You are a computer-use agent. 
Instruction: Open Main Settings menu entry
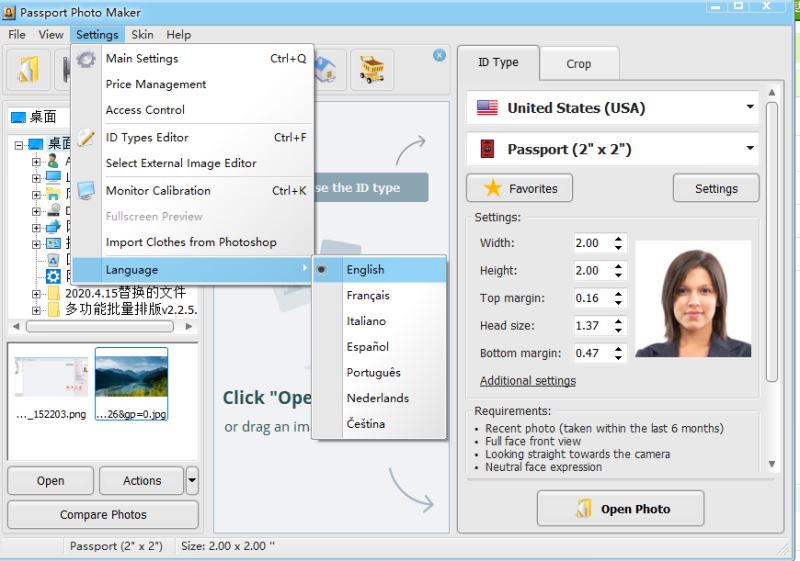tap(192, 59)
